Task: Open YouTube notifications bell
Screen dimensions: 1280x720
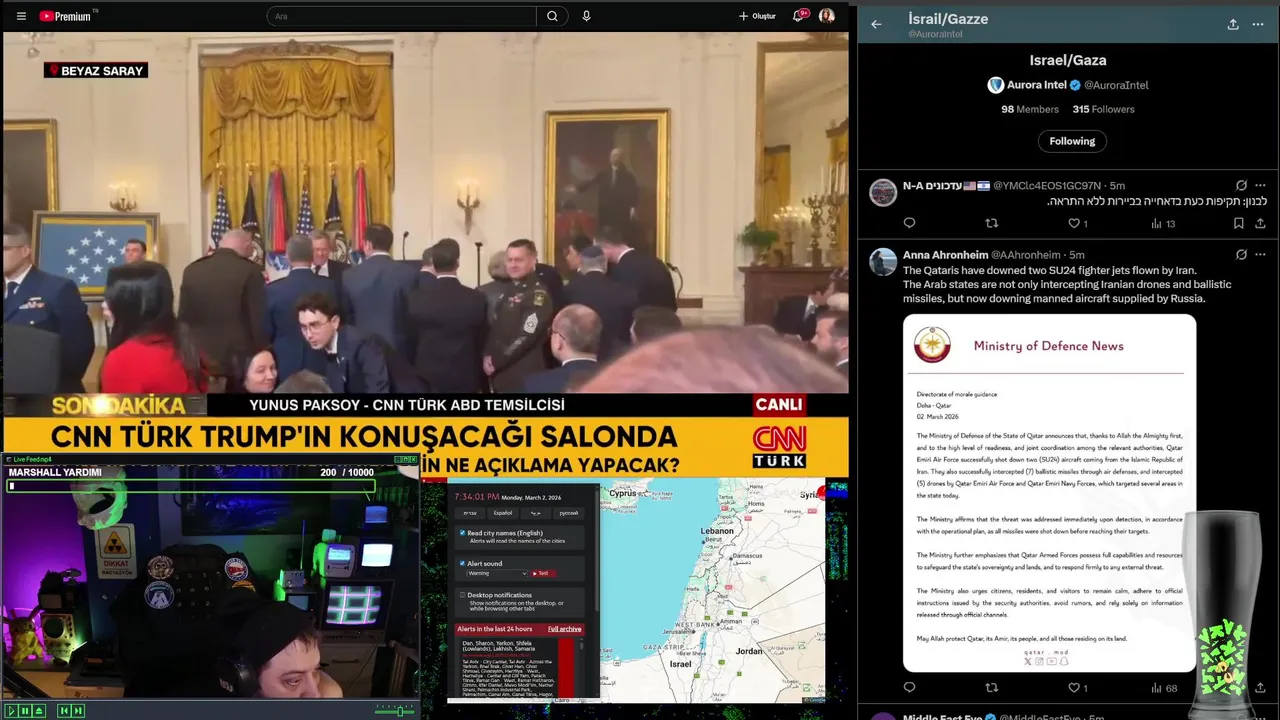Action: pyautogui.click(x=799, y=16)
